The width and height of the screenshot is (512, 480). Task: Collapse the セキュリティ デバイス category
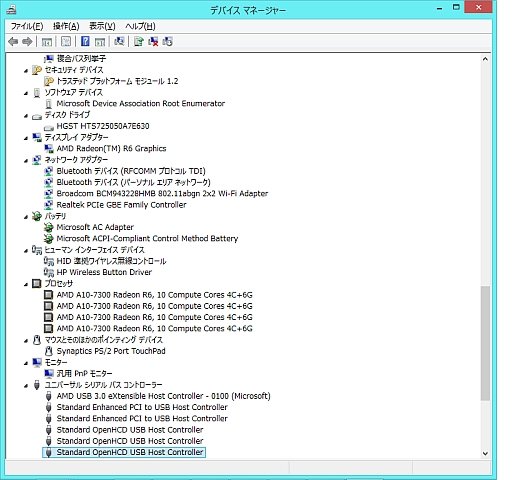(x=26, y=71)
